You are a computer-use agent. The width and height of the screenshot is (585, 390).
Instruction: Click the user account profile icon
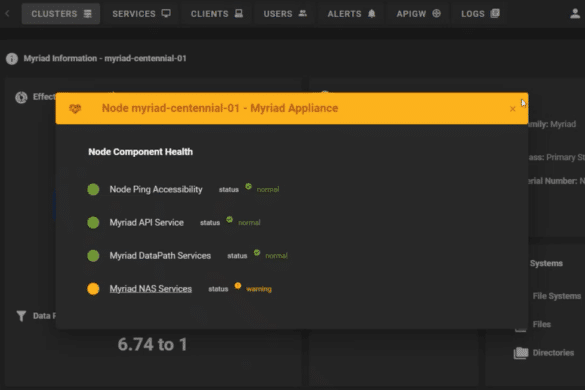click(x=575, y=14)
